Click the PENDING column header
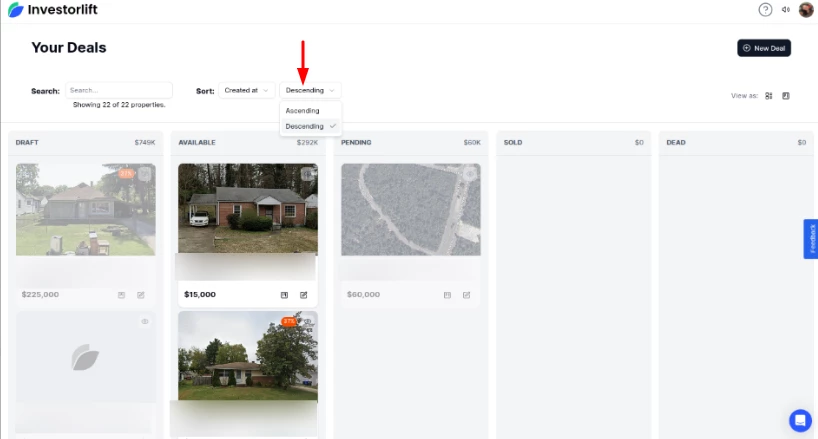The image size is (818, 439). coord(356,142)
